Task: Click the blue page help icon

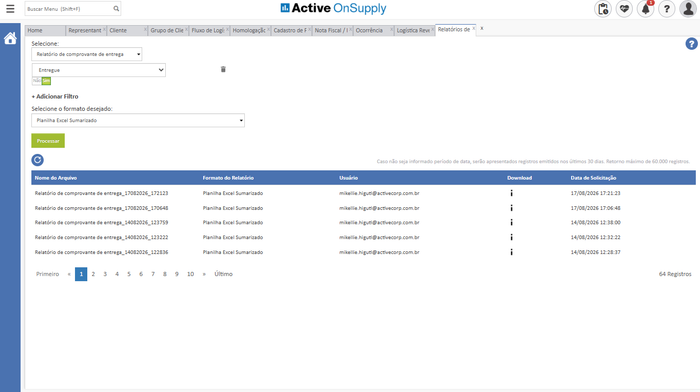Action: 691,44
